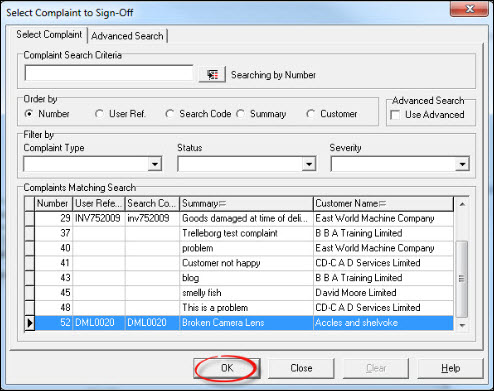Expand the Status filter dropdown
This screenshot has height=391, width=494.
point(309,164)
